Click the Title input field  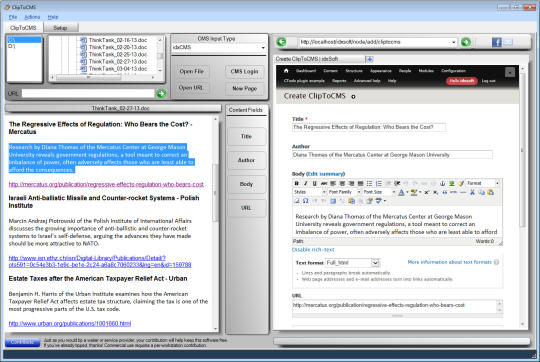(x=368, y=127)
